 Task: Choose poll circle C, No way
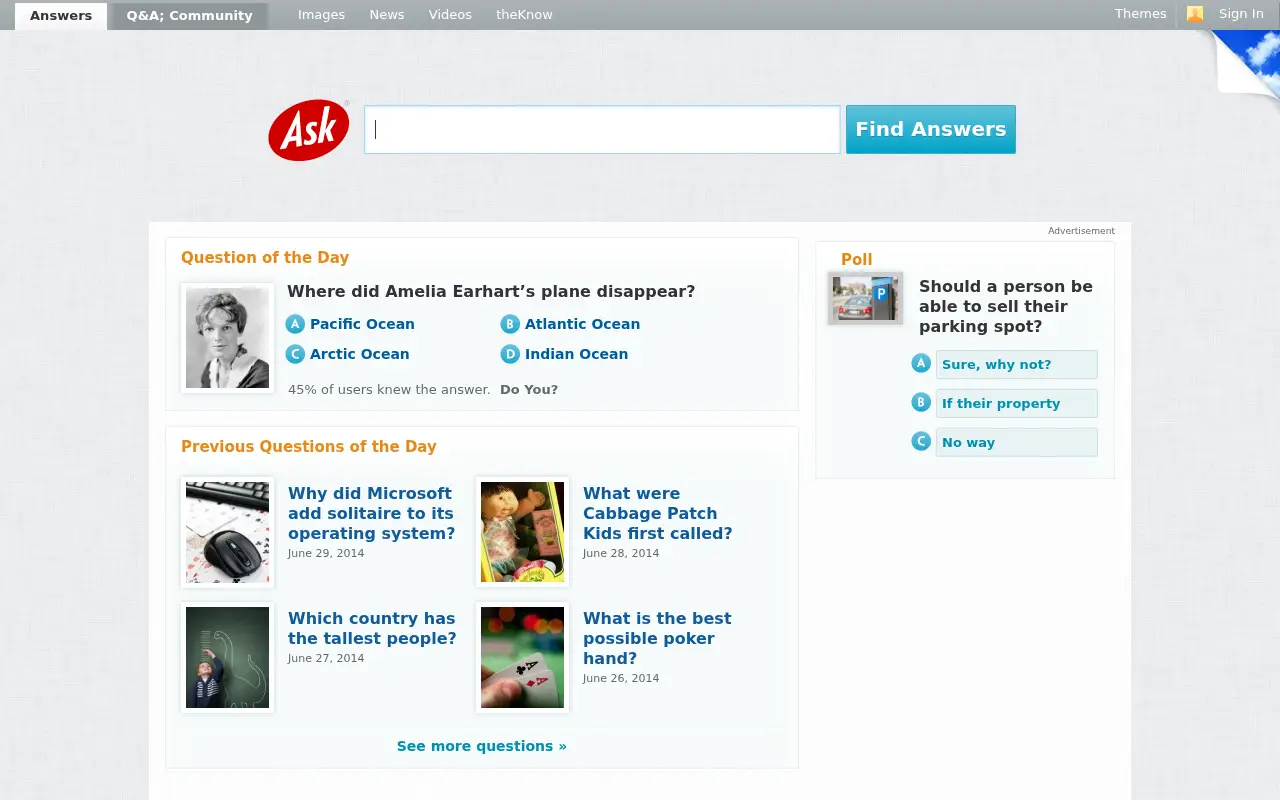(x=921, y=441)
